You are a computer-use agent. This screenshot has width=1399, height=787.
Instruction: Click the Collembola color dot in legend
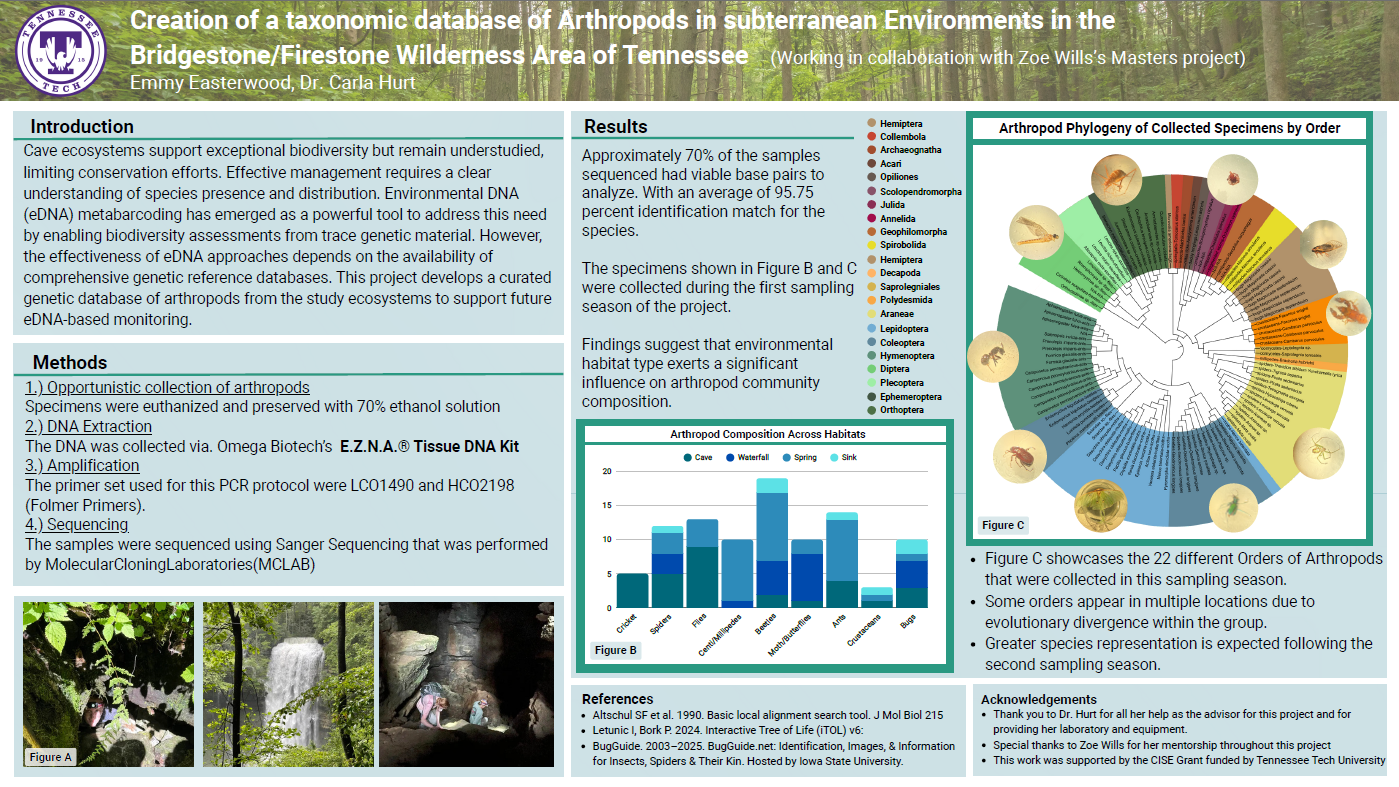click(872, 137)
